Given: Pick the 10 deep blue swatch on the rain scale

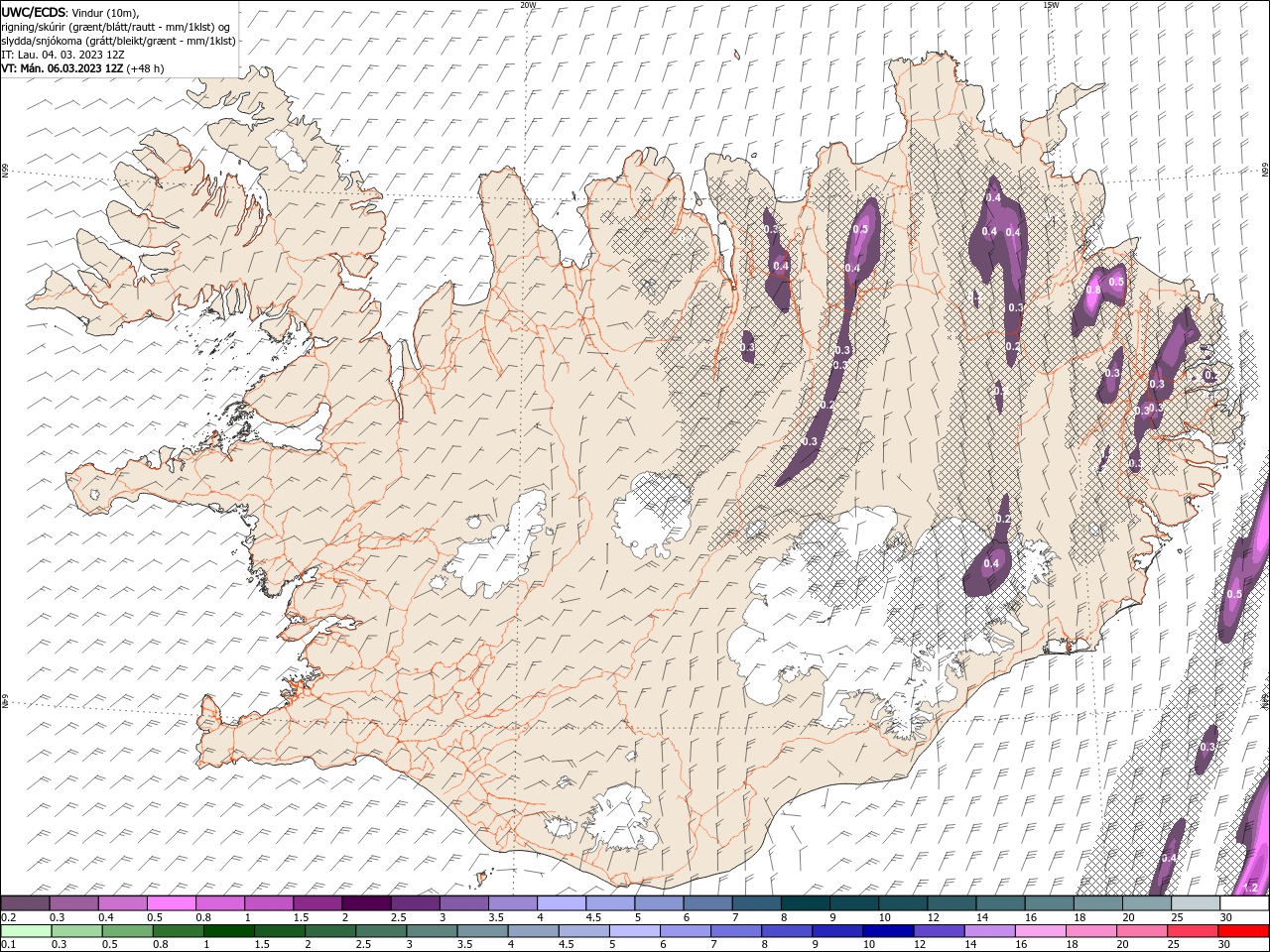Looking at the screenshot, I should pos(887,930).
